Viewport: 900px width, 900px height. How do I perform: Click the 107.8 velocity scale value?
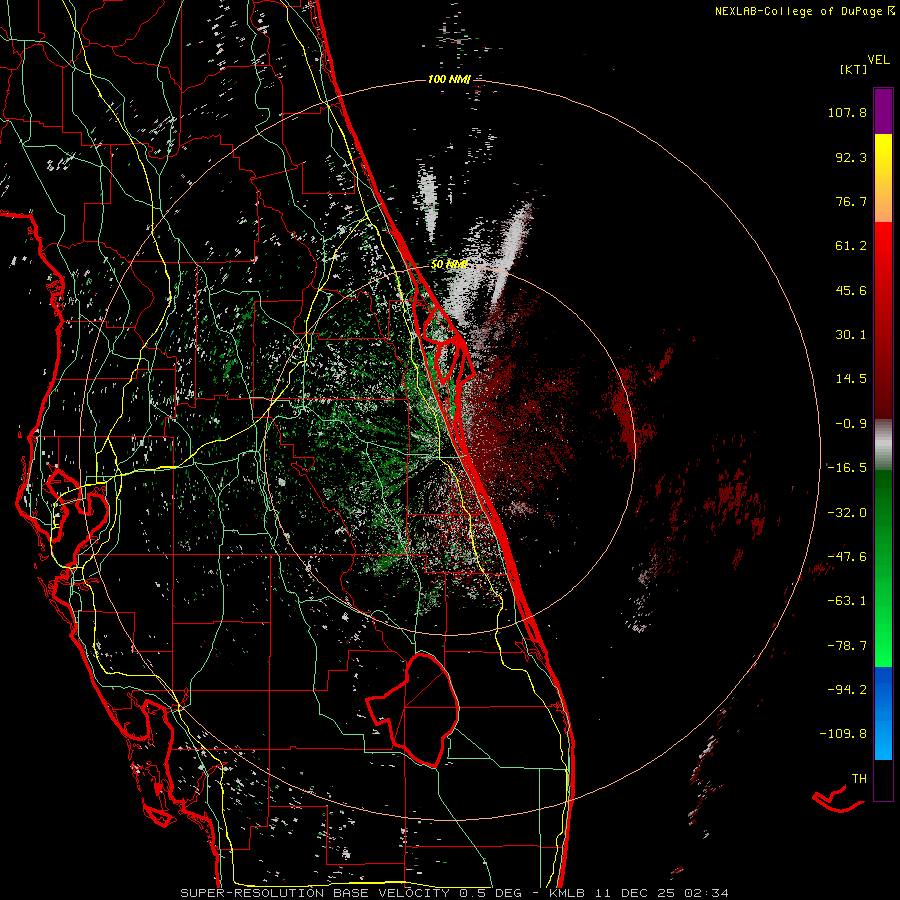coord(847,112)
